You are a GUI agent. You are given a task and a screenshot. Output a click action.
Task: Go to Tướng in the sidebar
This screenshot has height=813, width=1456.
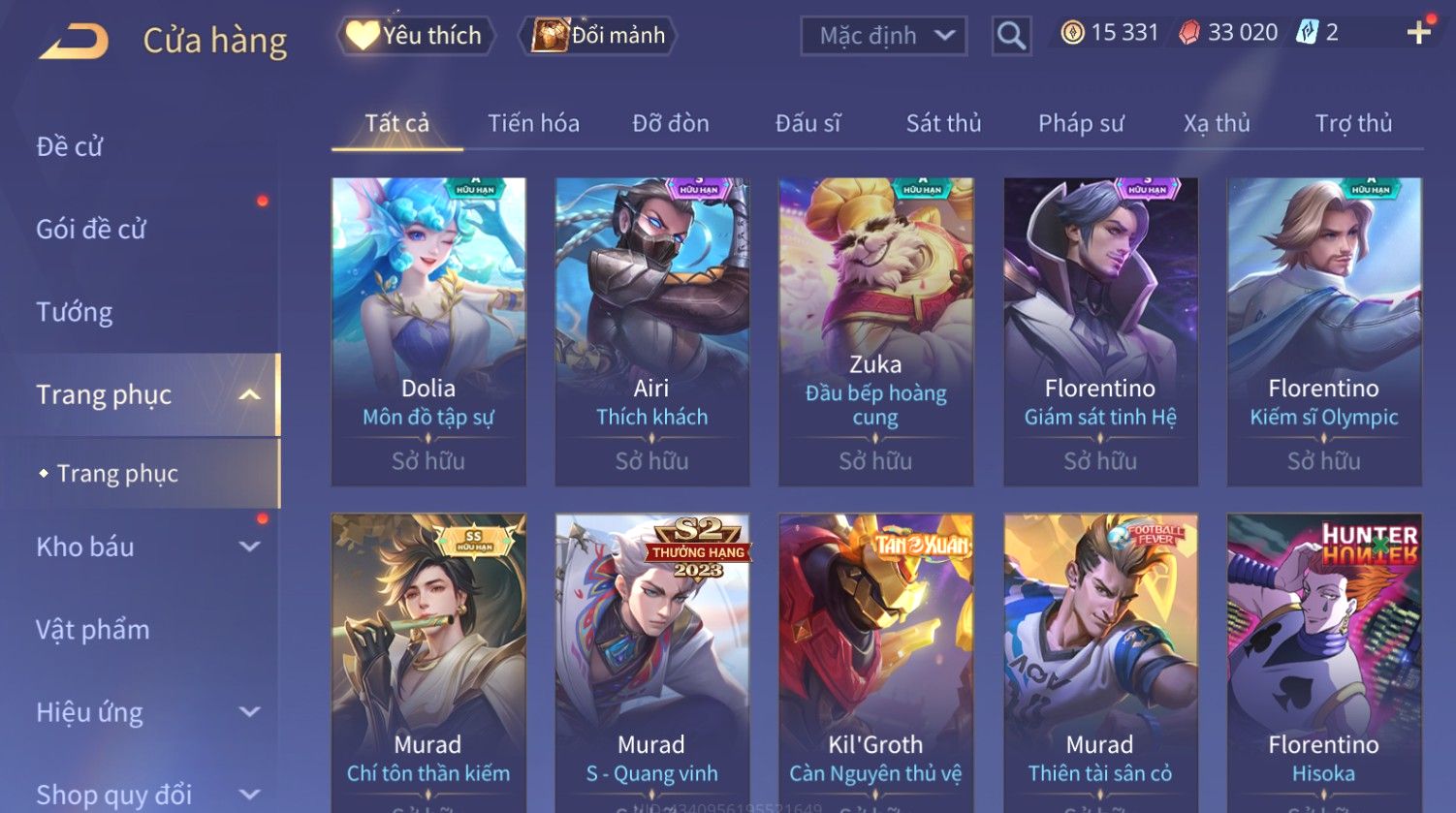pyautogui.click(x=75, y=312)
